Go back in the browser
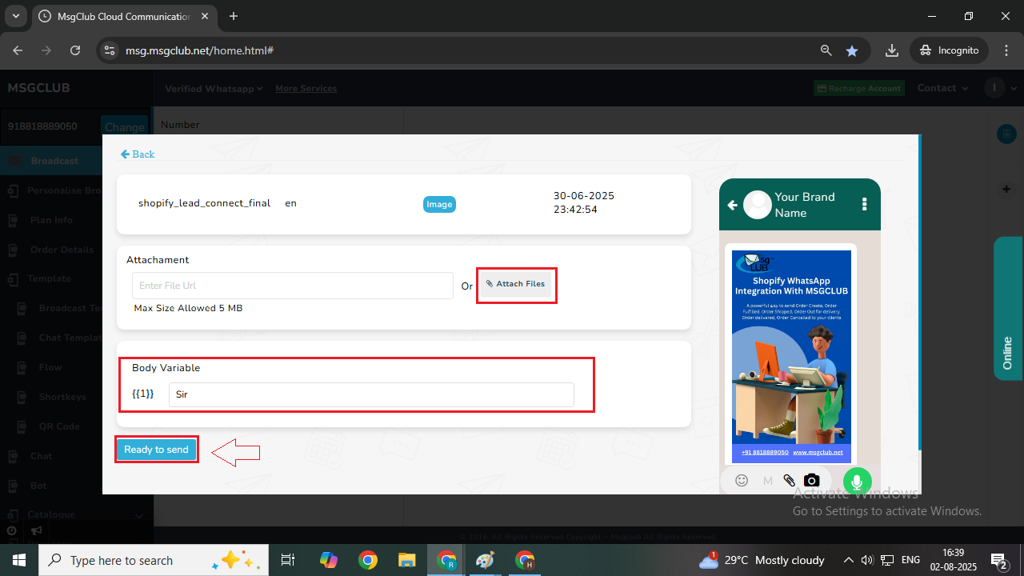This screenshot has width=1024, height=576. 18,50
